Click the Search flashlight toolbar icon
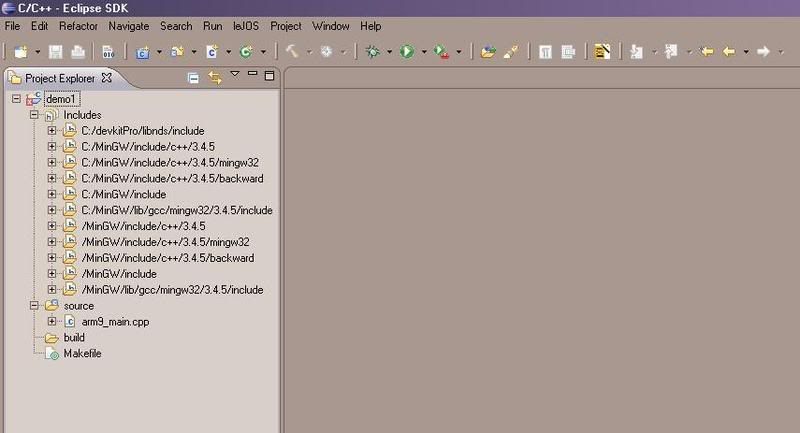The height and width of the screenshot is (433, 800). click(511, 52)
